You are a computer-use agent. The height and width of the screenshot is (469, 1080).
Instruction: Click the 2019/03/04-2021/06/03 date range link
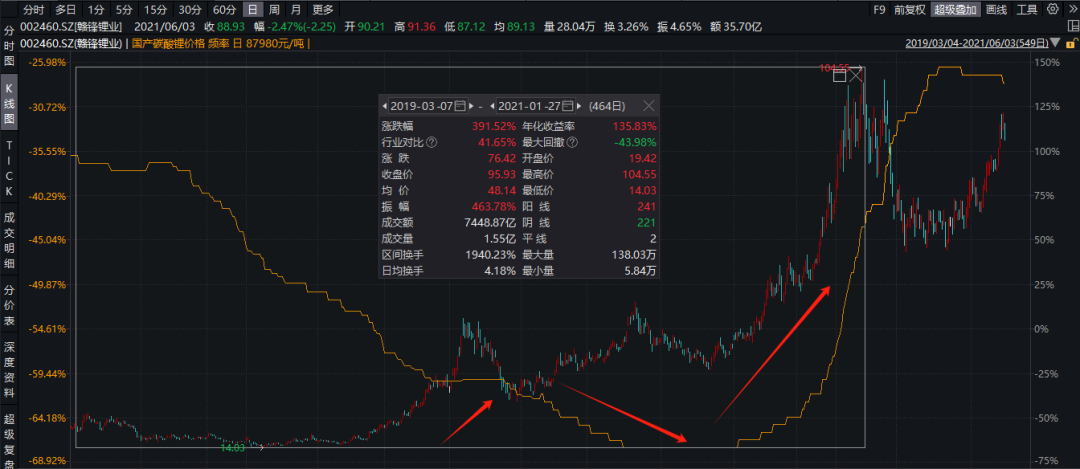point(977,43)
